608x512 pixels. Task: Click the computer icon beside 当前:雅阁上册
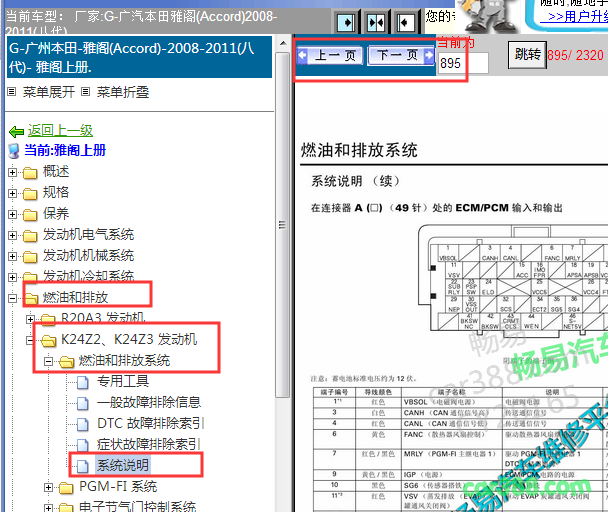tap(14, 151)
